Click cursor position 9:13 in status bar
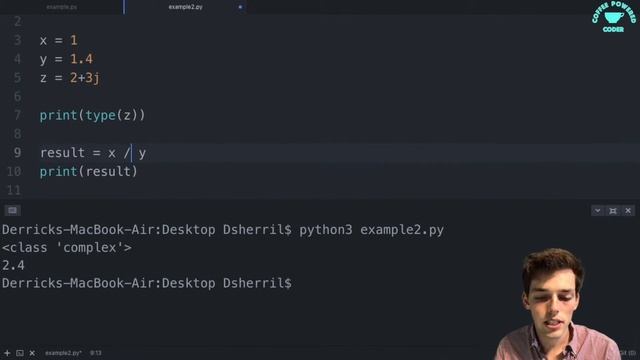Screen dimensions: 640x360 (96, 353)
